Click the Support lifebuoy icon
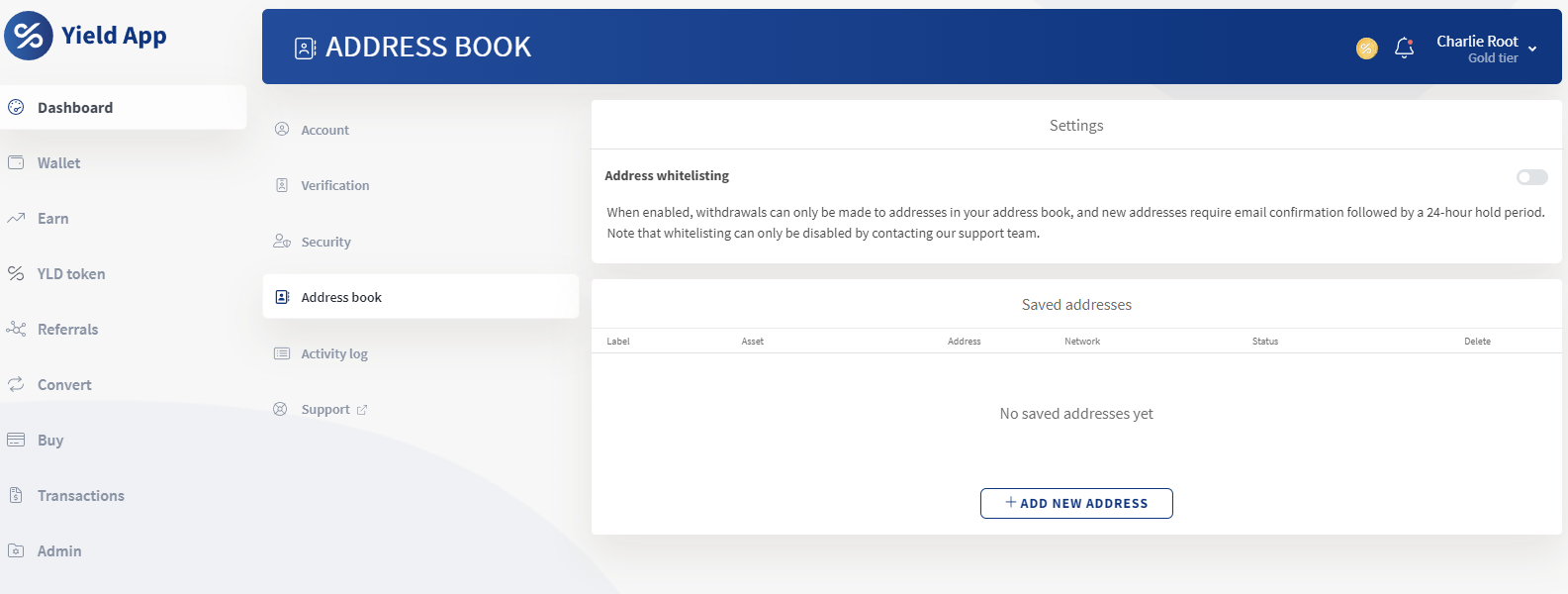The image size is (1568, 594). click(x=281, y=409)
